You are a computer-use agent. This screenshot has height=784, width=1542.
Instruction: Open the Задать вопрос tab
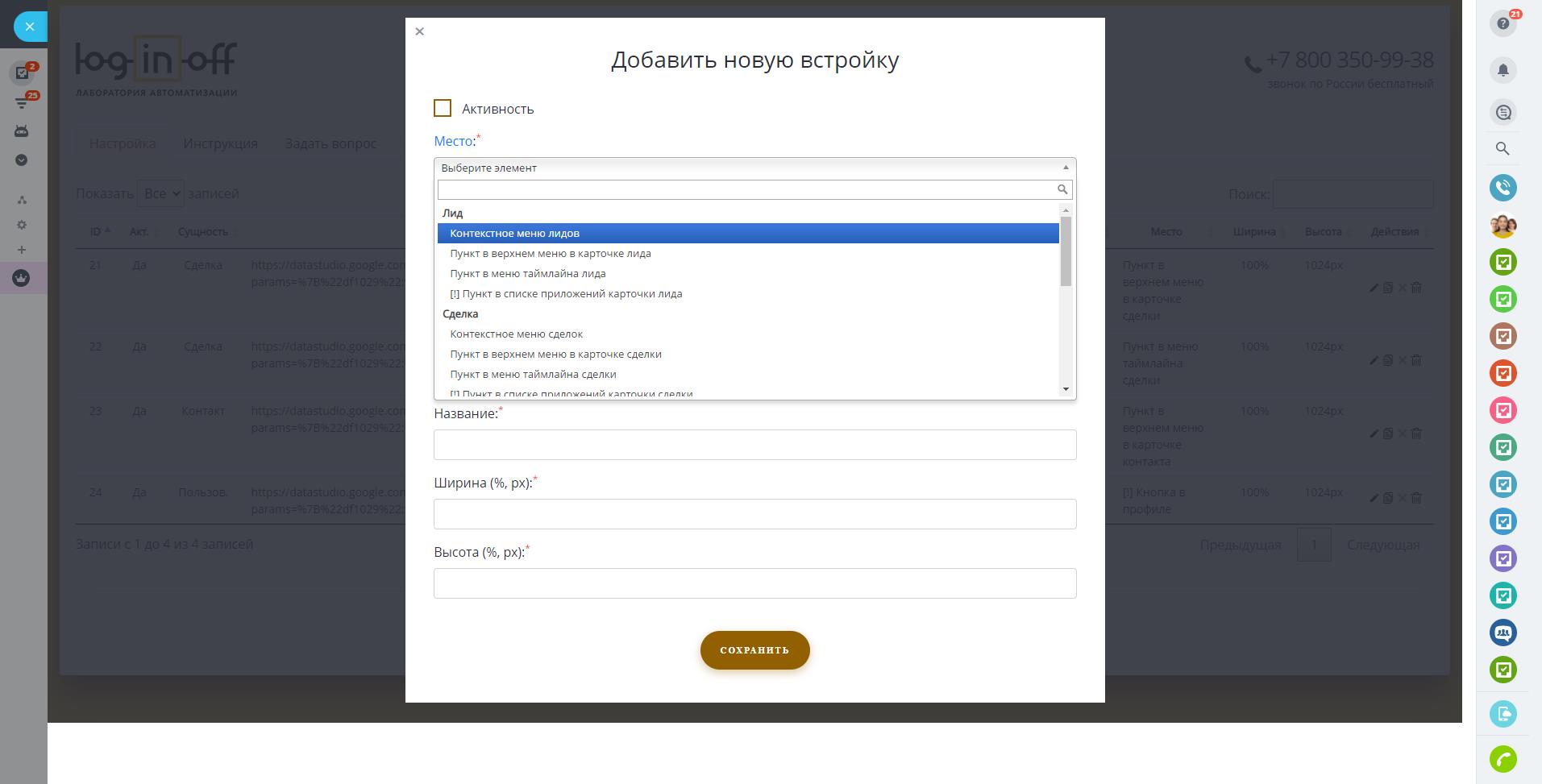click(330, 143)
